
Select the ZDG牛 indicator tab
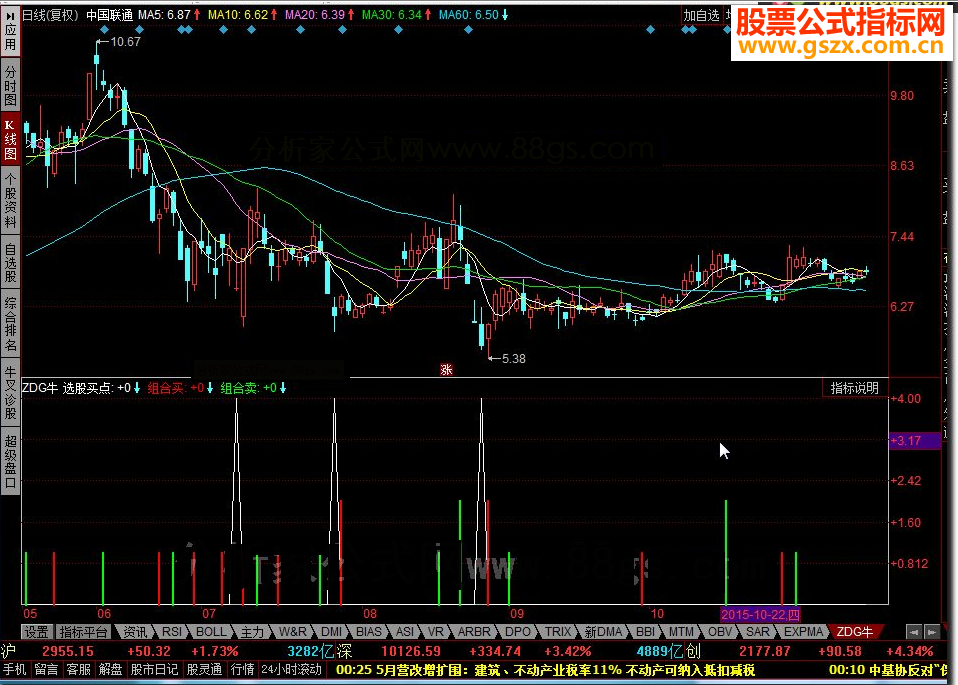click(855, 632)
